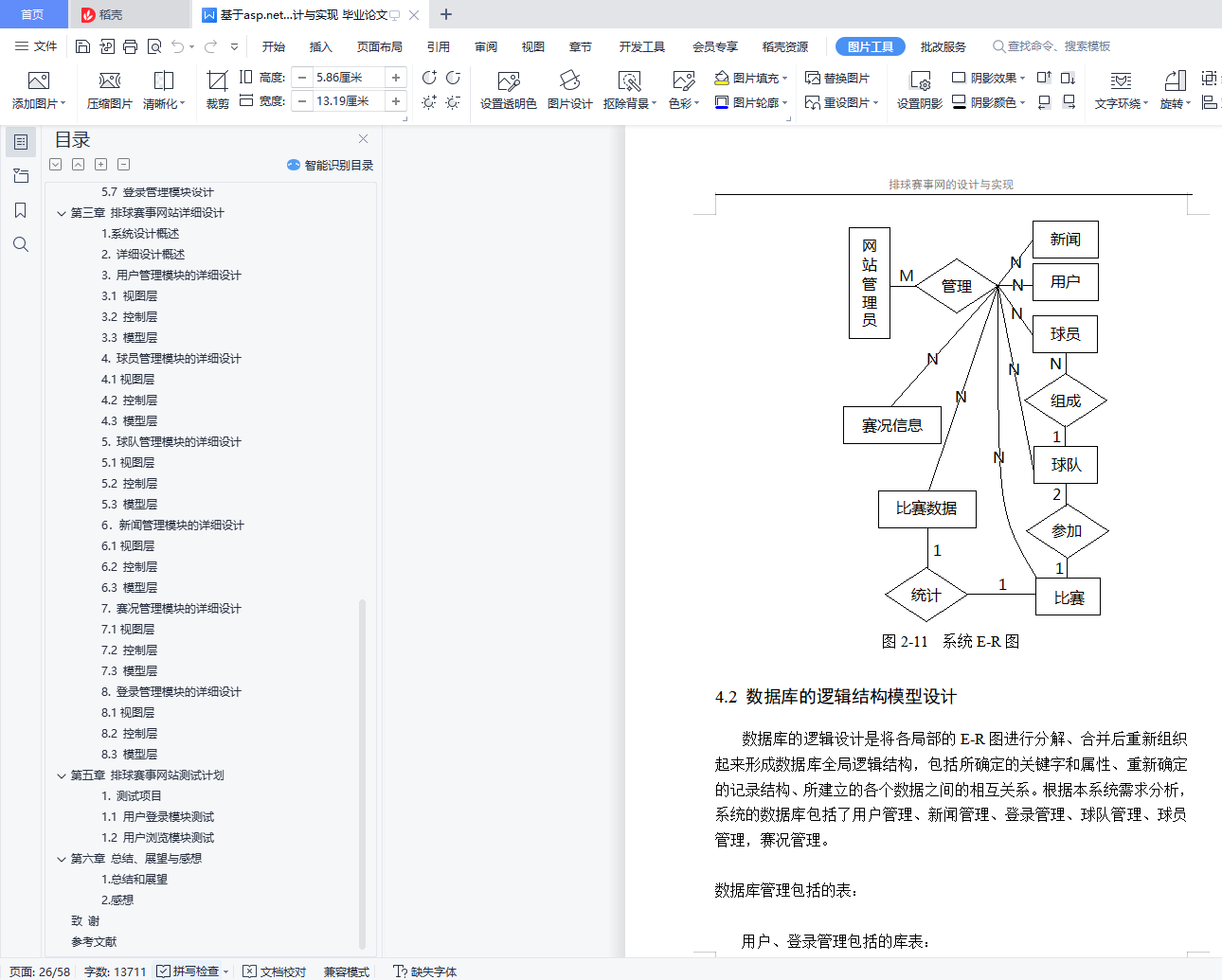
Task: Click the 添加图片 (add picture) icon
Action: 38,81
